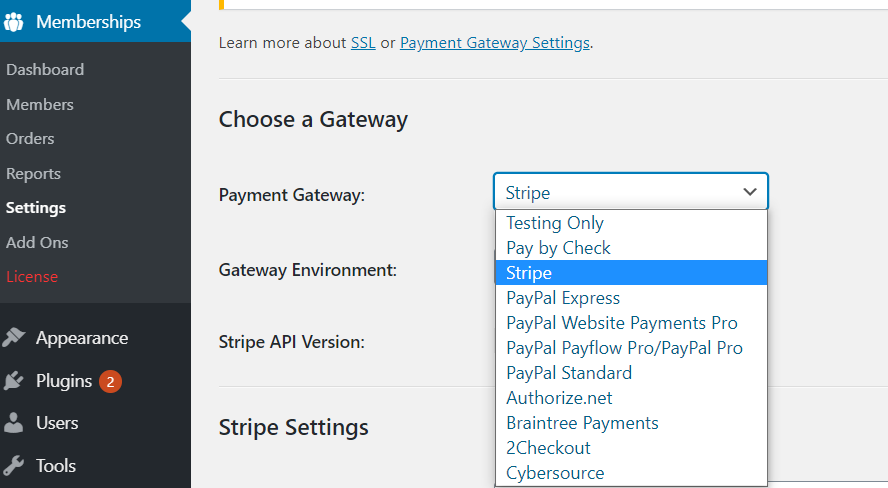Click the Plugins plug icon

pos(14,381)
